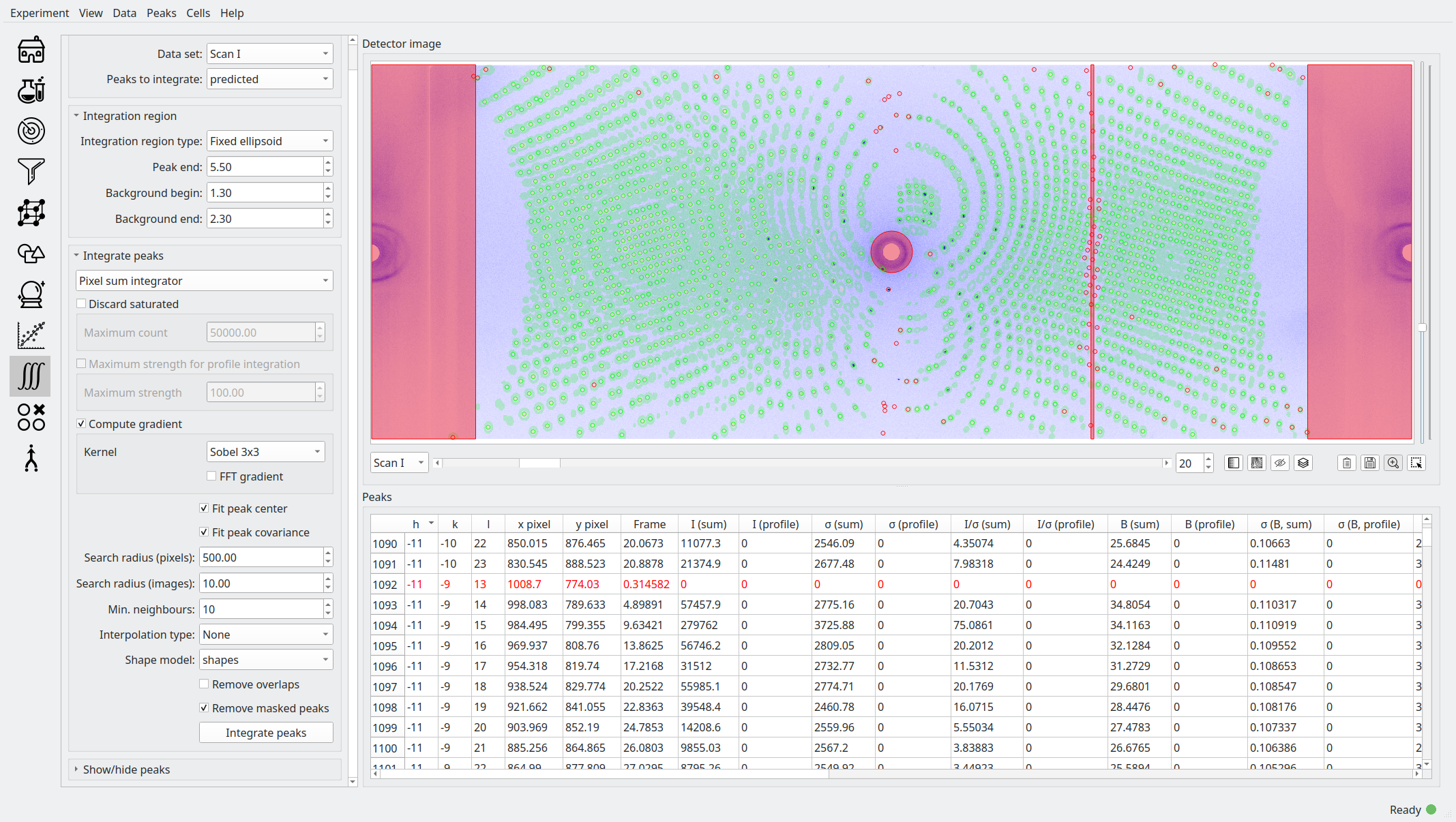Open the Pixel sum integrator dropdown
Screen dimensions: 1456x822
coord(204,281)
